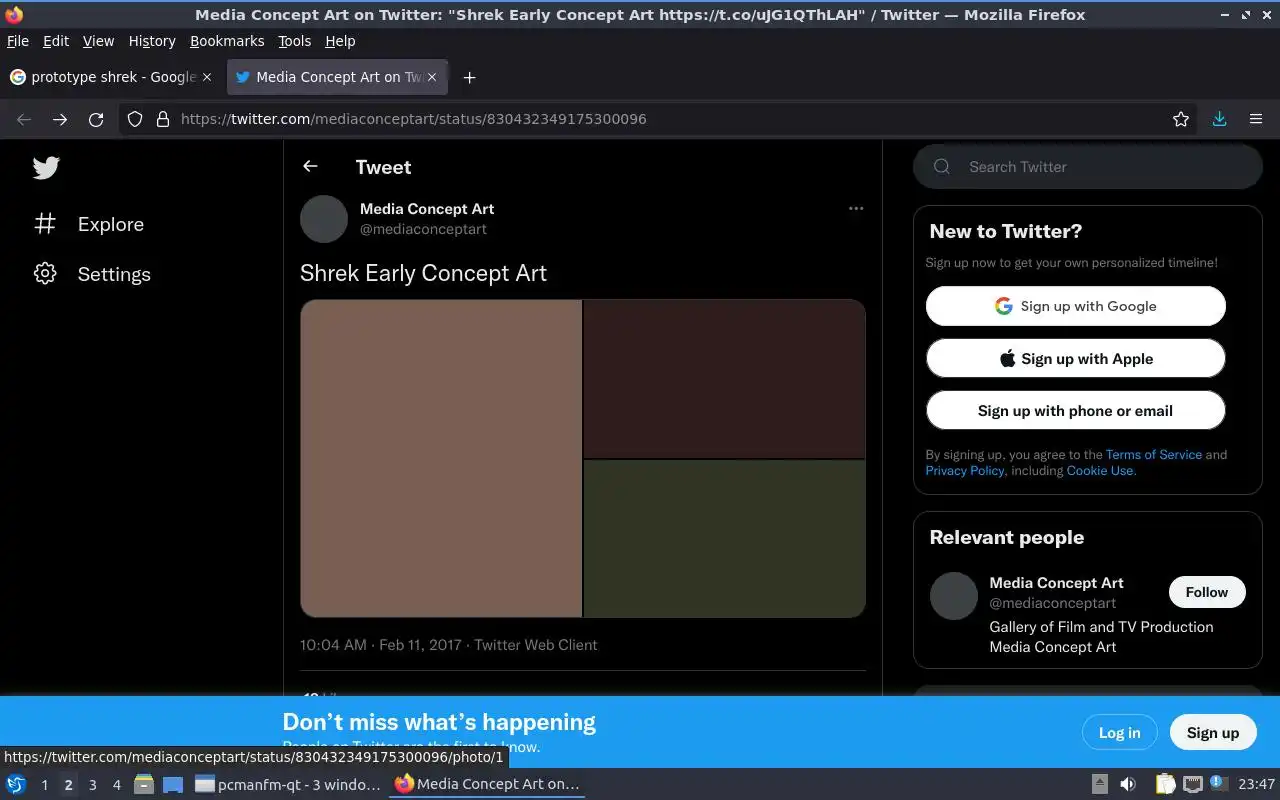1280x800 pixels.
Task: Open the Help menu
Action: 340,41
